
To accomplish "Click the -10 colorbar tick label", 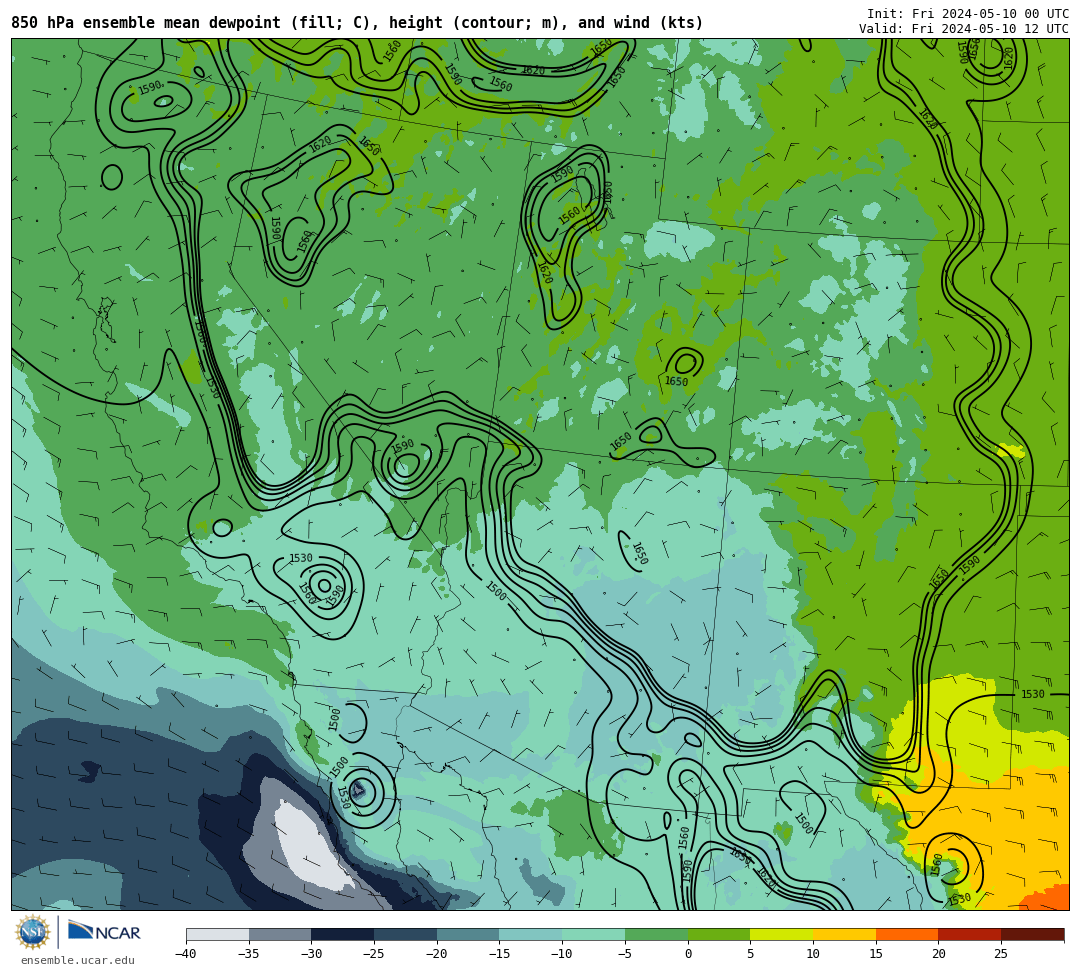I will pos(561,954).
